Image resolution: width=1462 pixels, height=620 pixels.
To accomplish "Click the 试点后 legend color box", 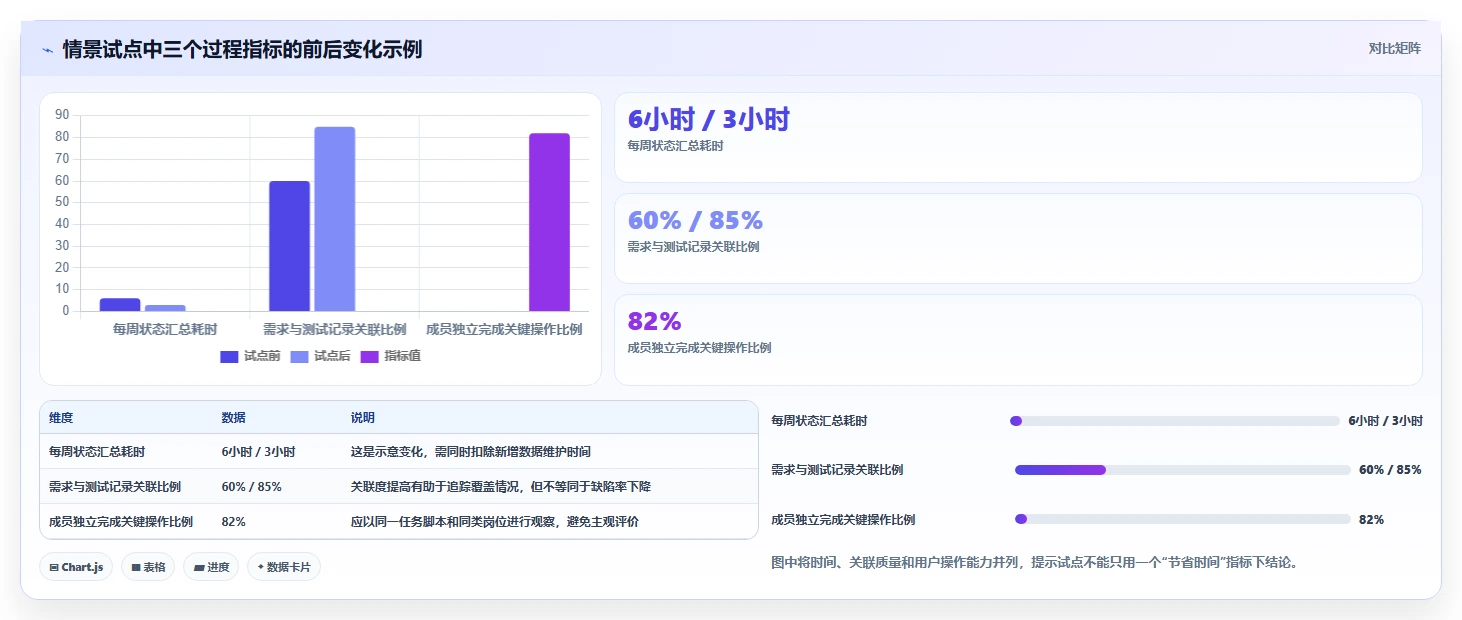I will coord(299,356).
